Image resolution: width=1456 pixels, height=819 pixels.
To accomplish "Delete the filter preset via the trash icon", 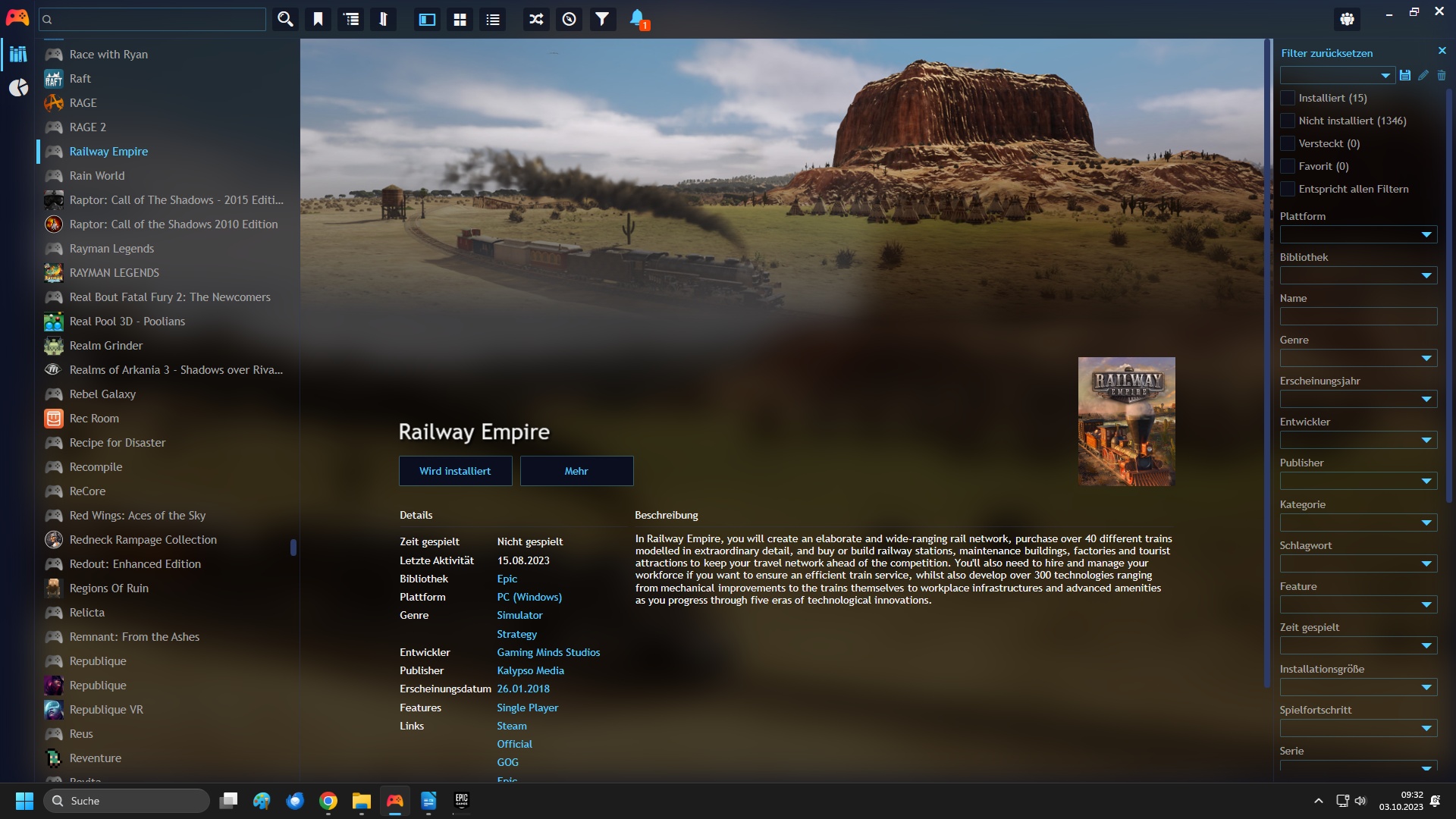I will tap(1442, 75).
